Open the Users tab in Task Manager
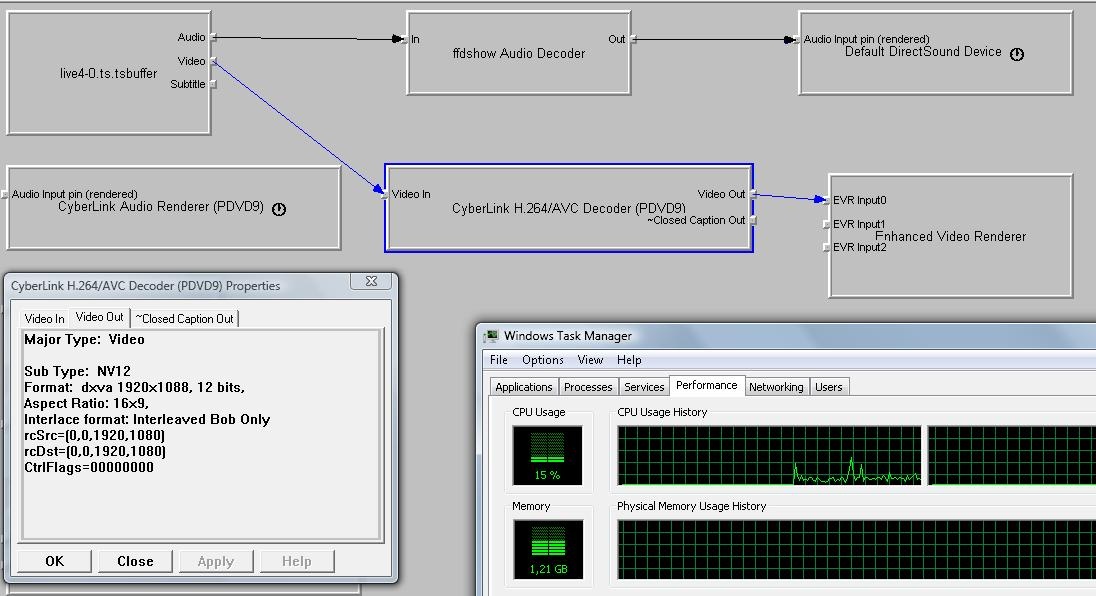Screen dimensions: 1096x596 (828, 387)
